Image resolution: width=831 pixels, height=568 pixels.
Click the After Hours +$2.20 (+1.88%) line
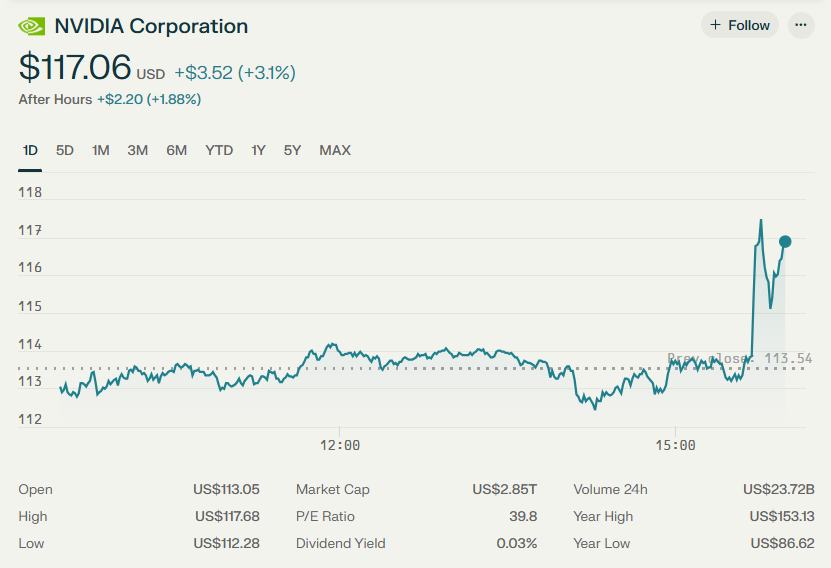[x=110, y=99]
